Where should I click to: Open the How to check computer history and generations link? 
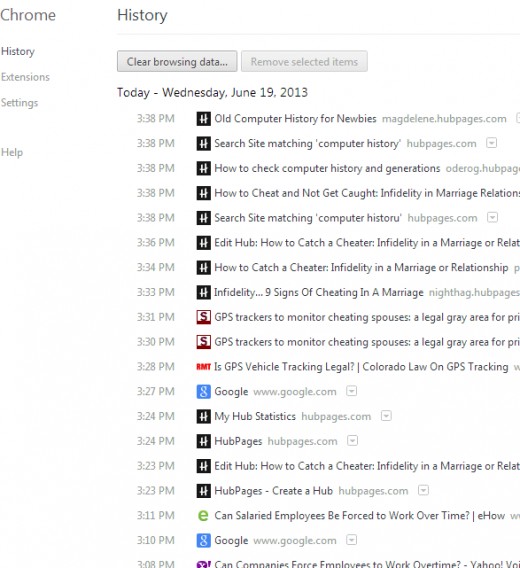click(x=327, y=168)
